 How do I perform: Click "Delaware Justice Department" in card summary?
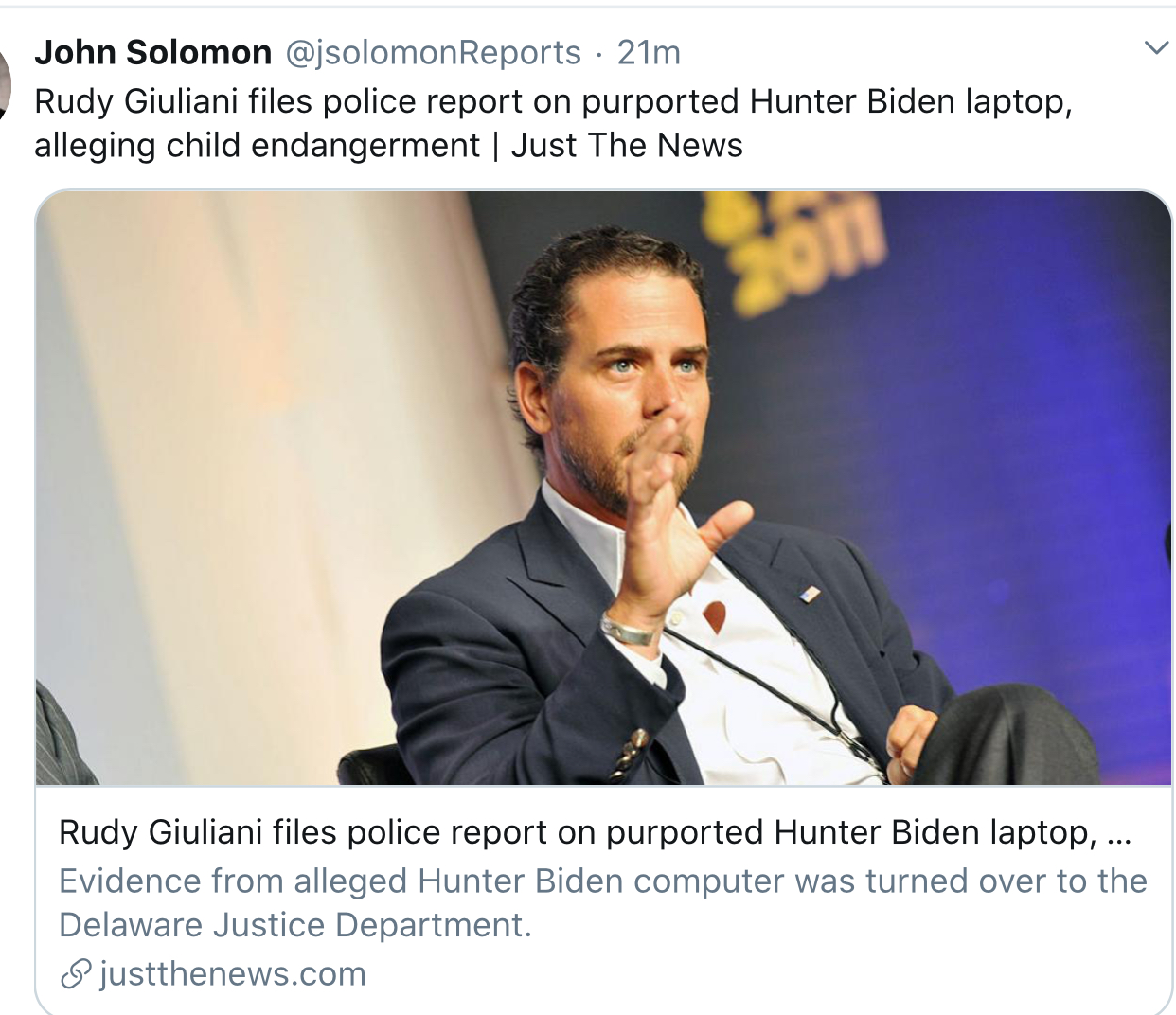[x=294, y=925]
